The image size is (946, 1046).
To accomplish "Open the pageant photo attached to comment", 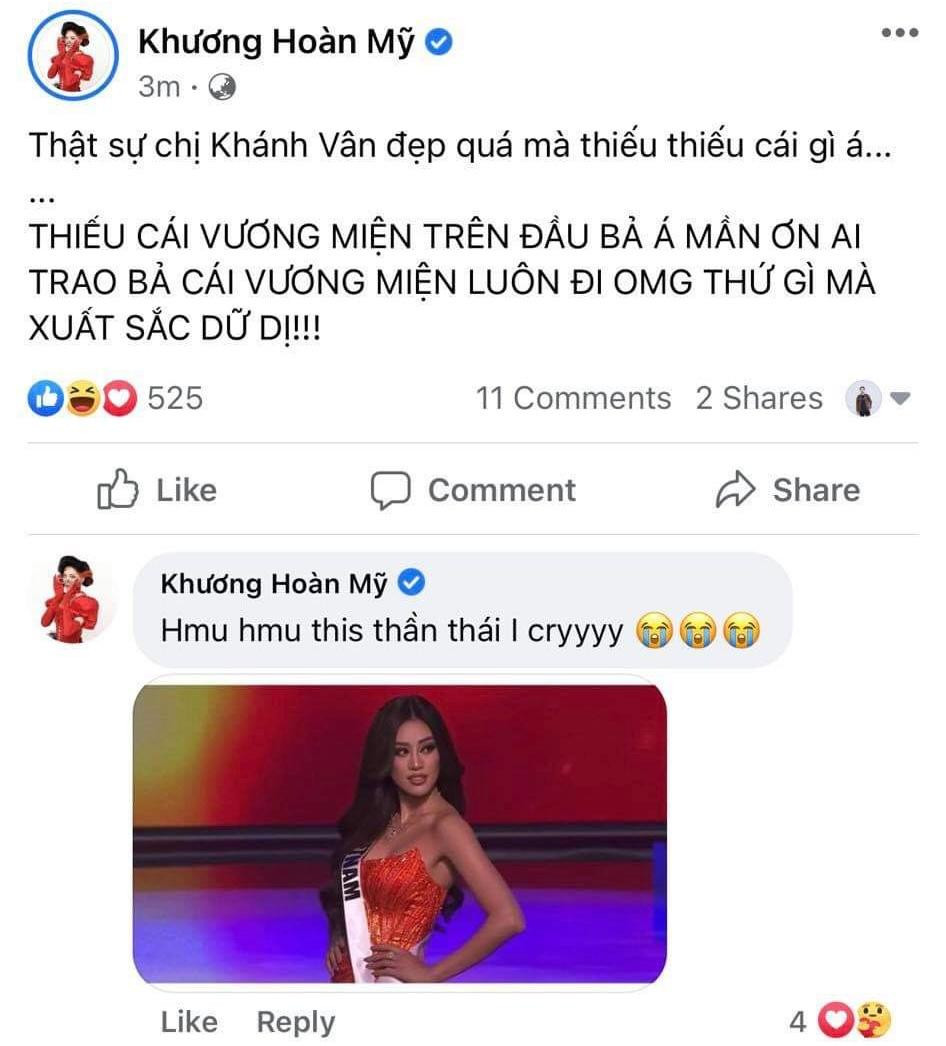I will 400,833.
